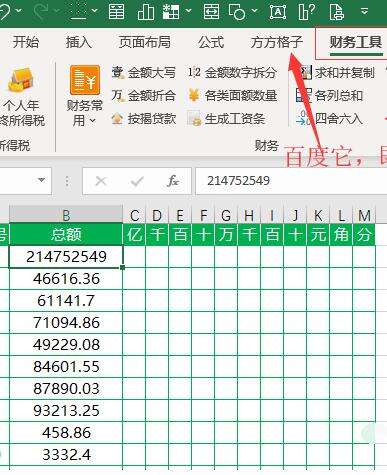Image resolution: width=387 pixels, height=475 pixels.
Task: Click the bar chart icon in quick access toolbar
Action: (146, 12)
